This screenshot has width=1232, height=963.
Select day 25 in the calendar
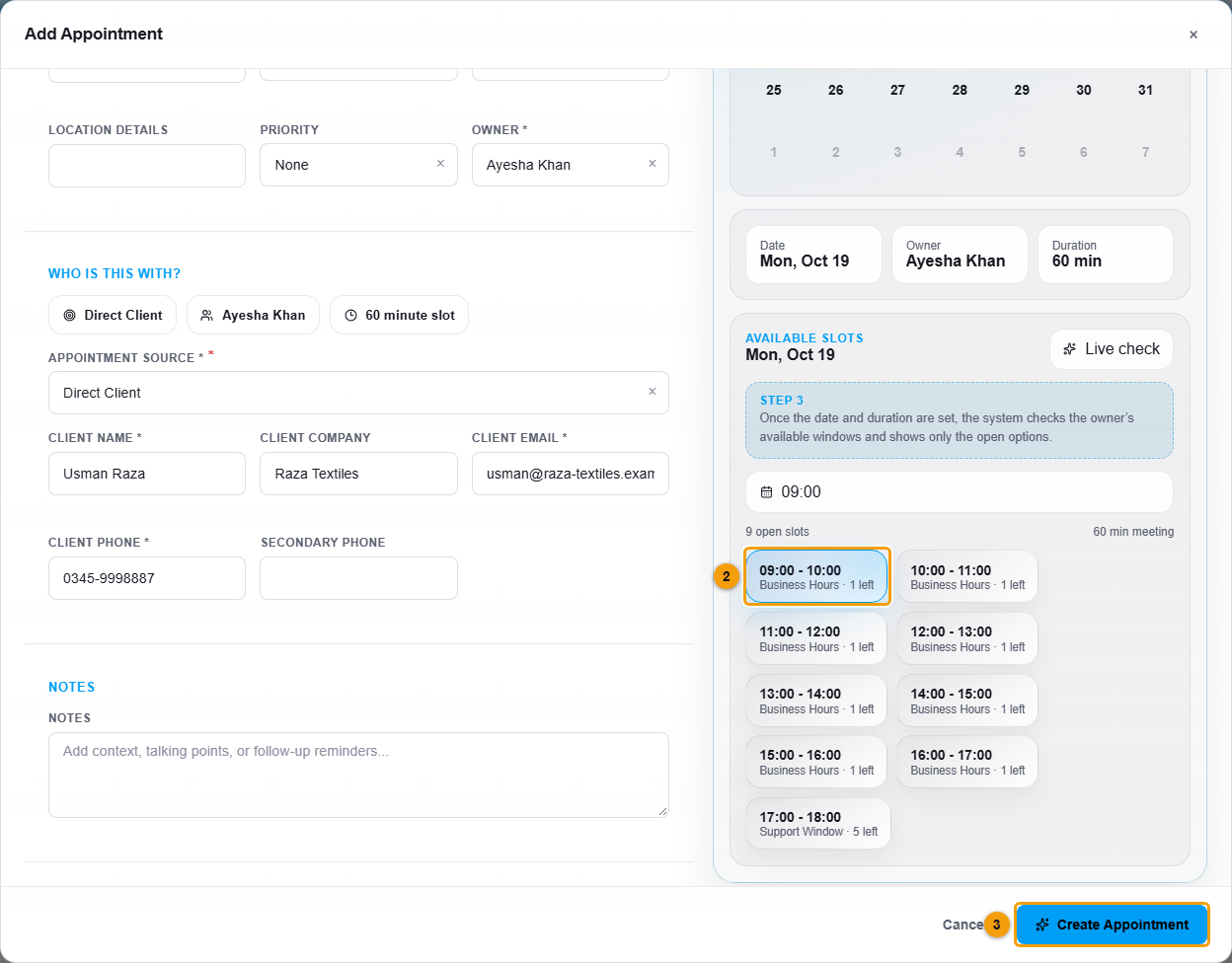tap(774, 90)
